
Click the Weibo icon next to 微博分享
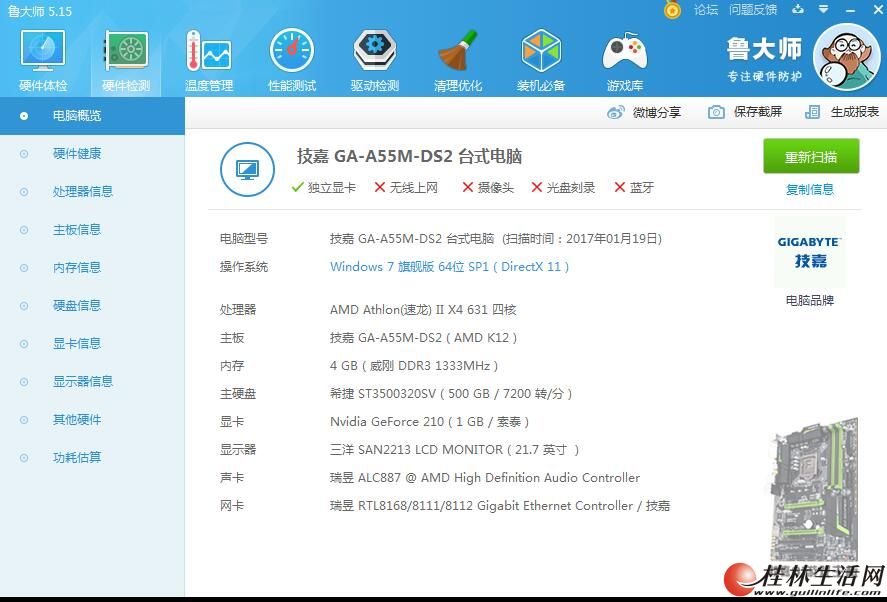click(615, 112)
